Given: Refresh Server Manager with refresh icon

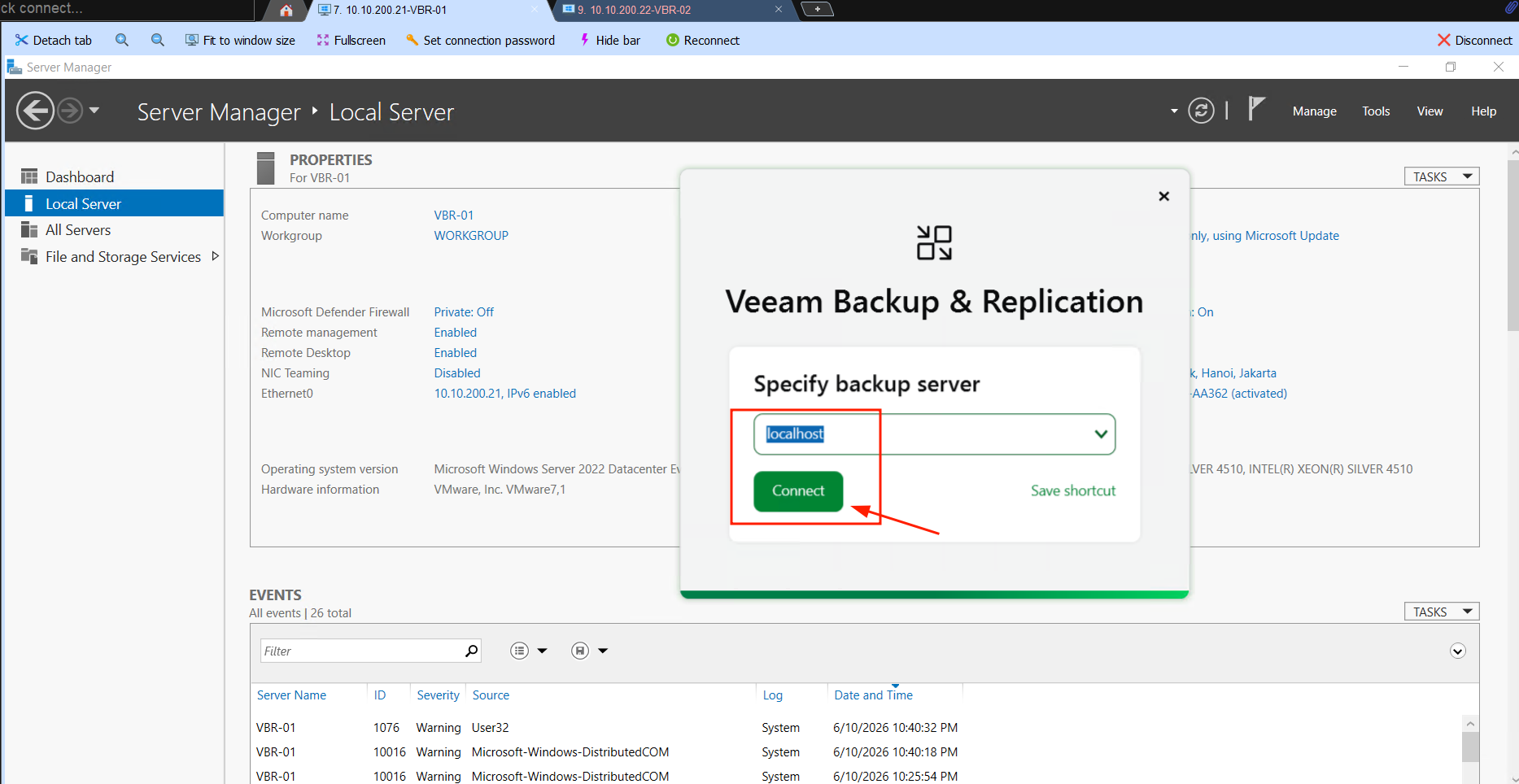Looking at the screenshot, I should [x=1201, y=111].
